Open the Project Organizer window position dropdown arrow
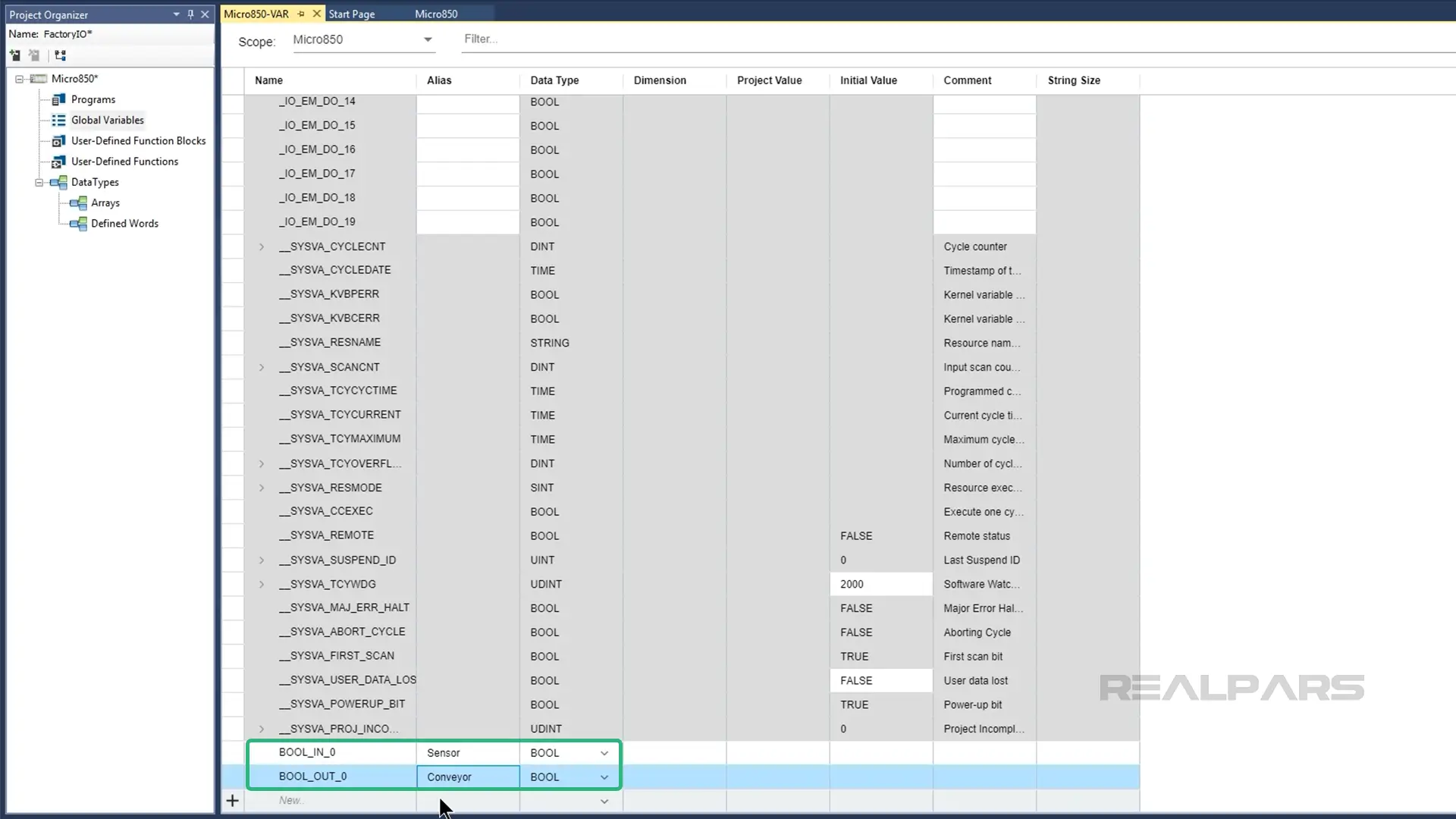This screenshot has width=1456, height=819. click(x=176, y=14)
